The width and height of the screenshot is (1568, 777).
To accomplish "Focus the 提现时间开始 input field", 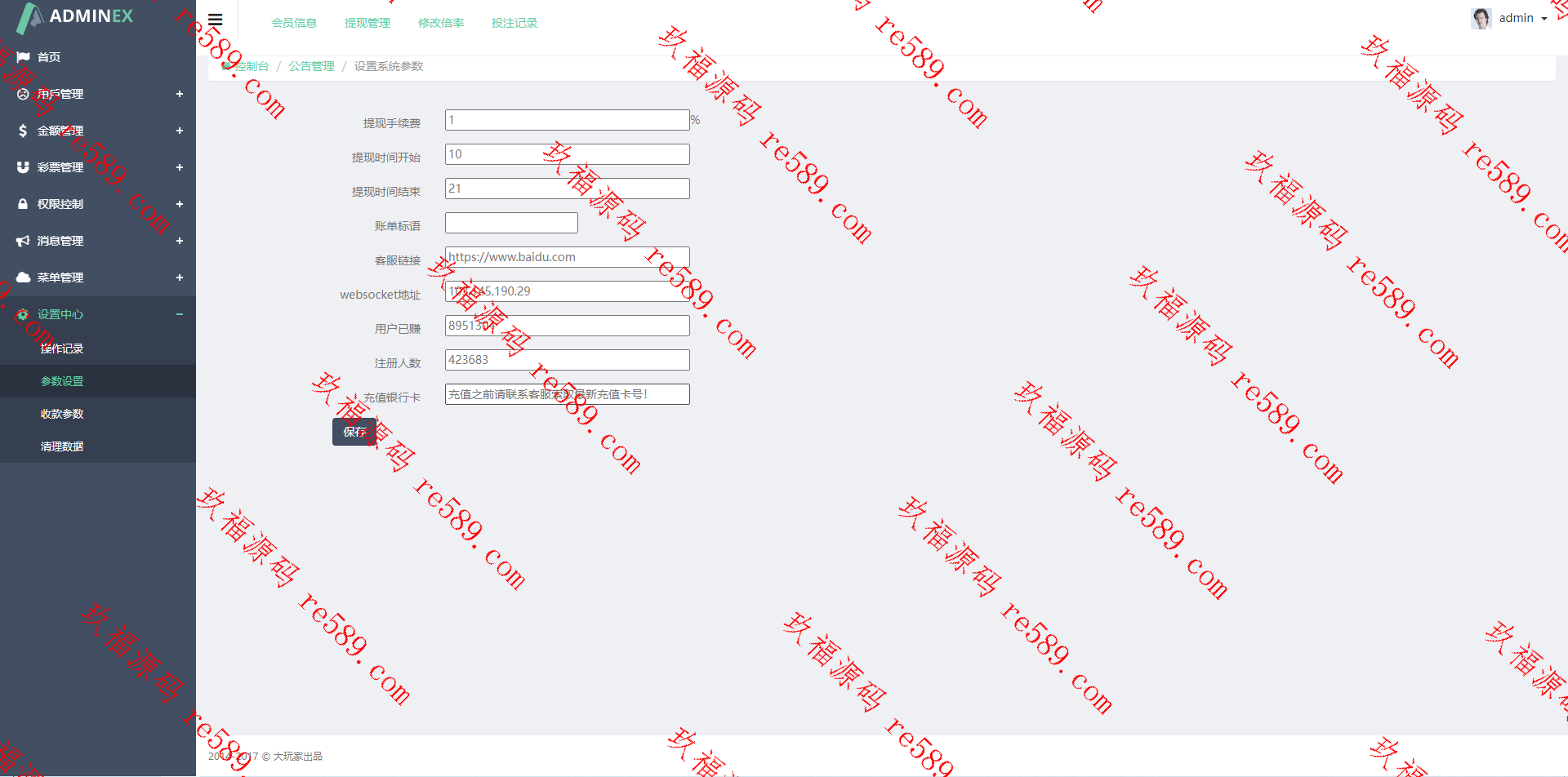I will click(x=568, y=154).
